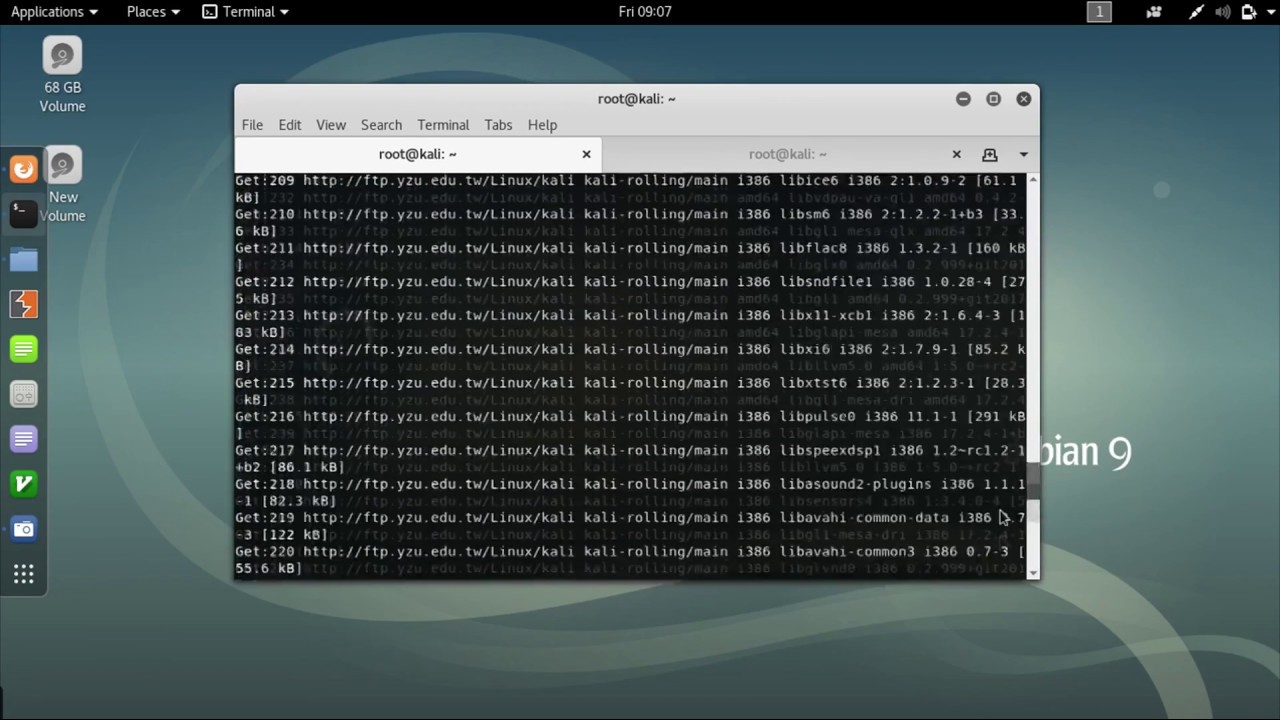Open the workspace 1 indicator
The height and width of the screenshot is (720, 1280).
click(1099, 12)
